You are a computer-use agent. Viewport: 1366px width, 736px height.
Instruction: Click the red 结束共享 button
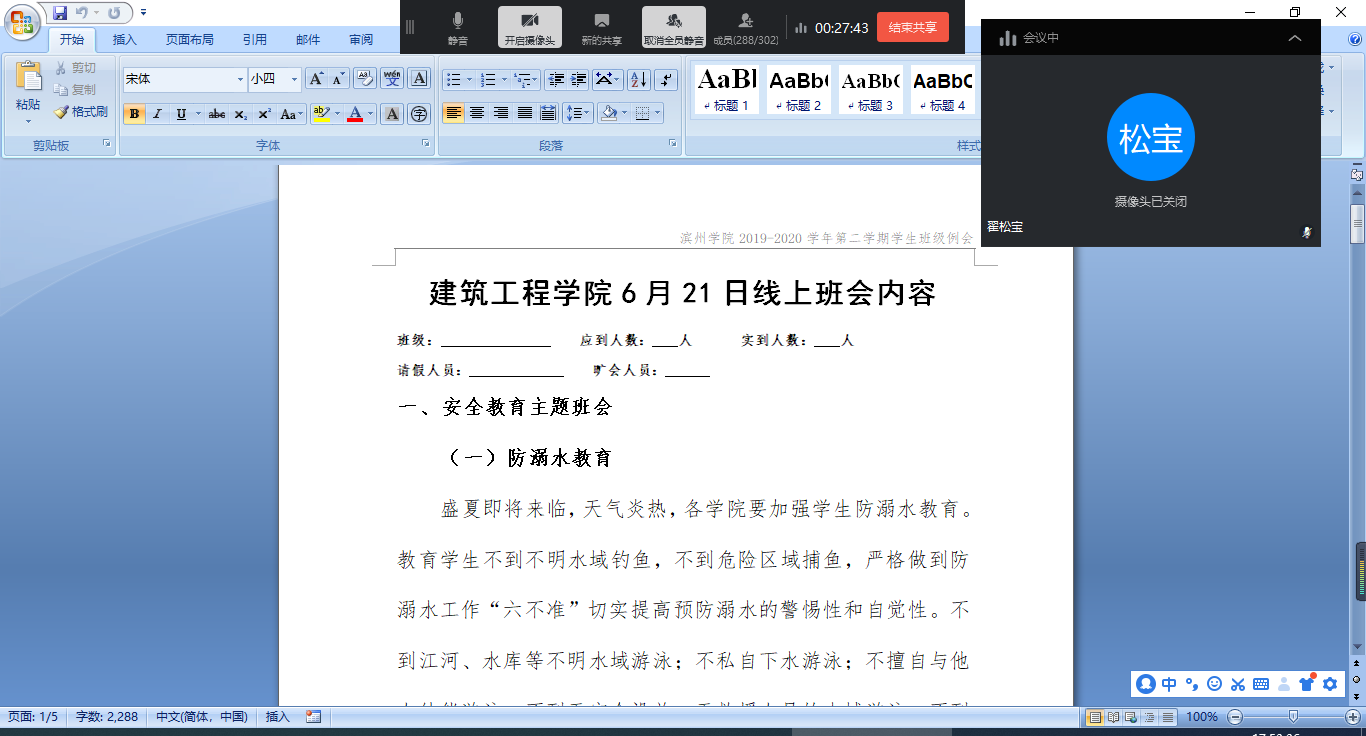[x=912, y=27]
